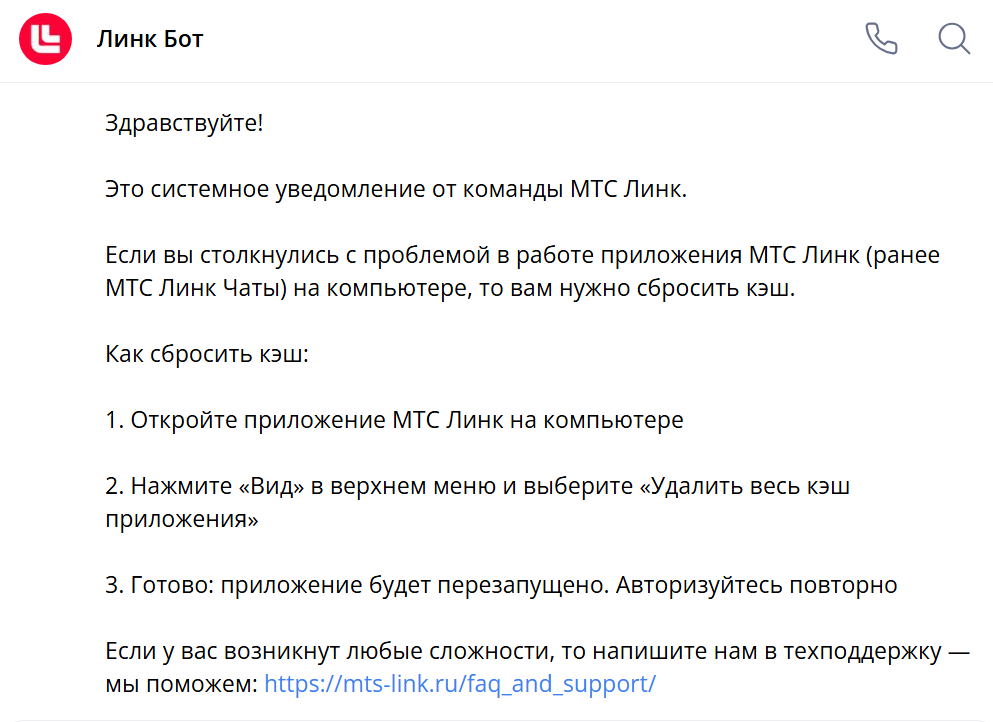The width and height of the screenshot is (993, 722).
Task: Click the Линк Бот red avatar logo
Action: click(x=46, y=40)
